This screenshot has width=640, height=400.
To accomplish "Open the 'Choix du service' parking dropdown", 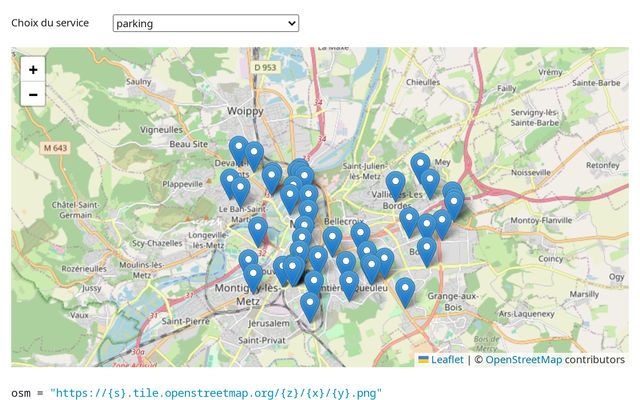I will (205, 23).
